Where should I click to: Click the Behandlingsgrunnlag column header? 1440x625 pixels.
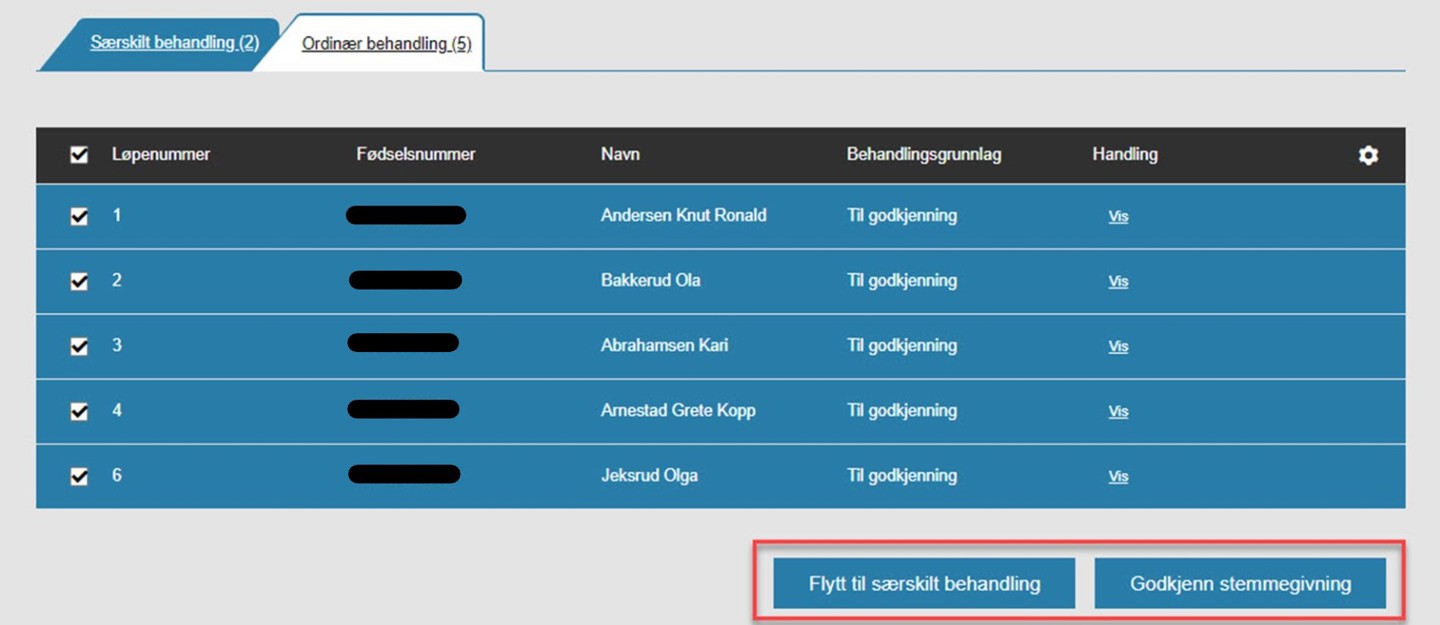[x=923, y=155]
